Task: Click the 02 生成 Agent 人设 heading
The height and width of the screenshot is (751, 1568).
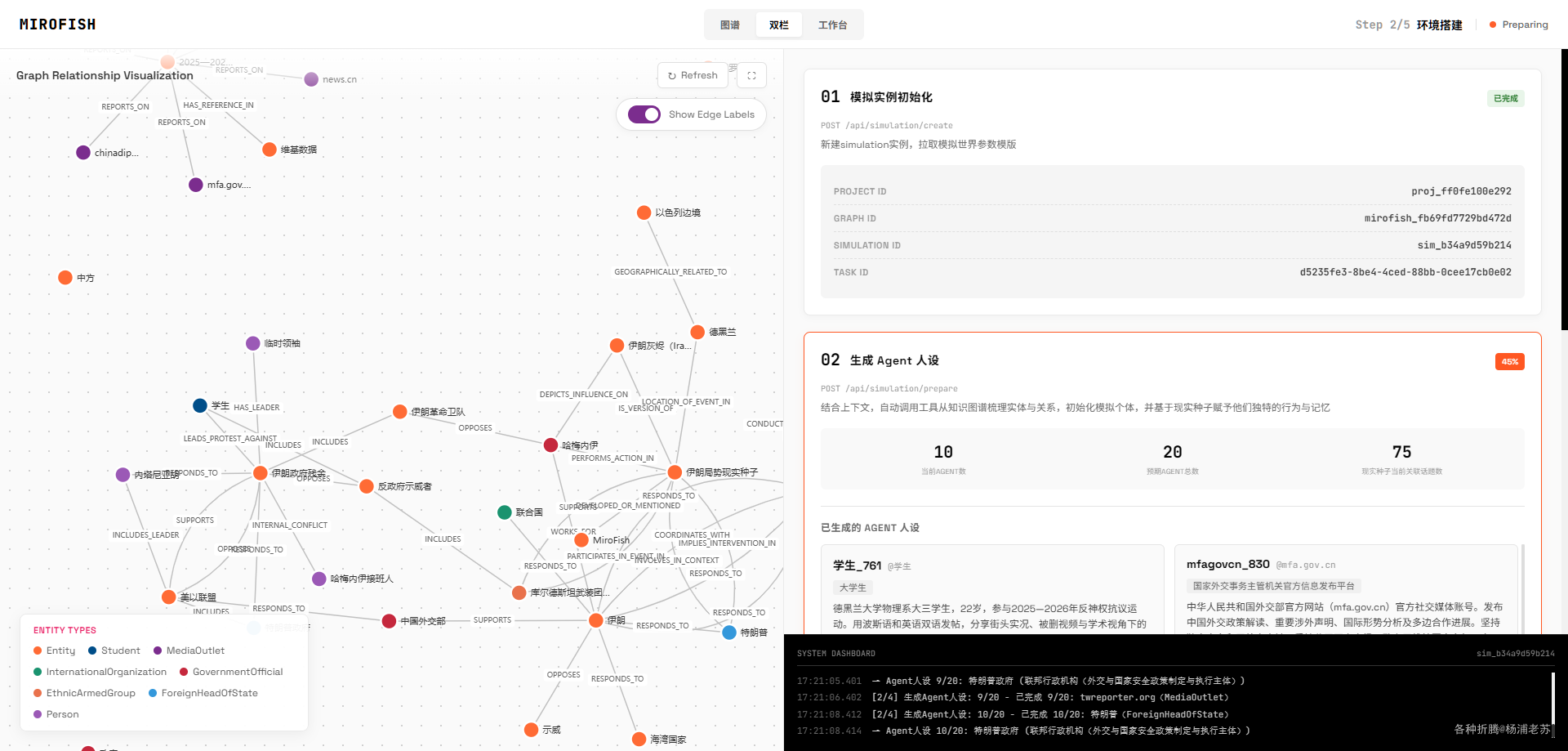Action: (x=880, y=360)
